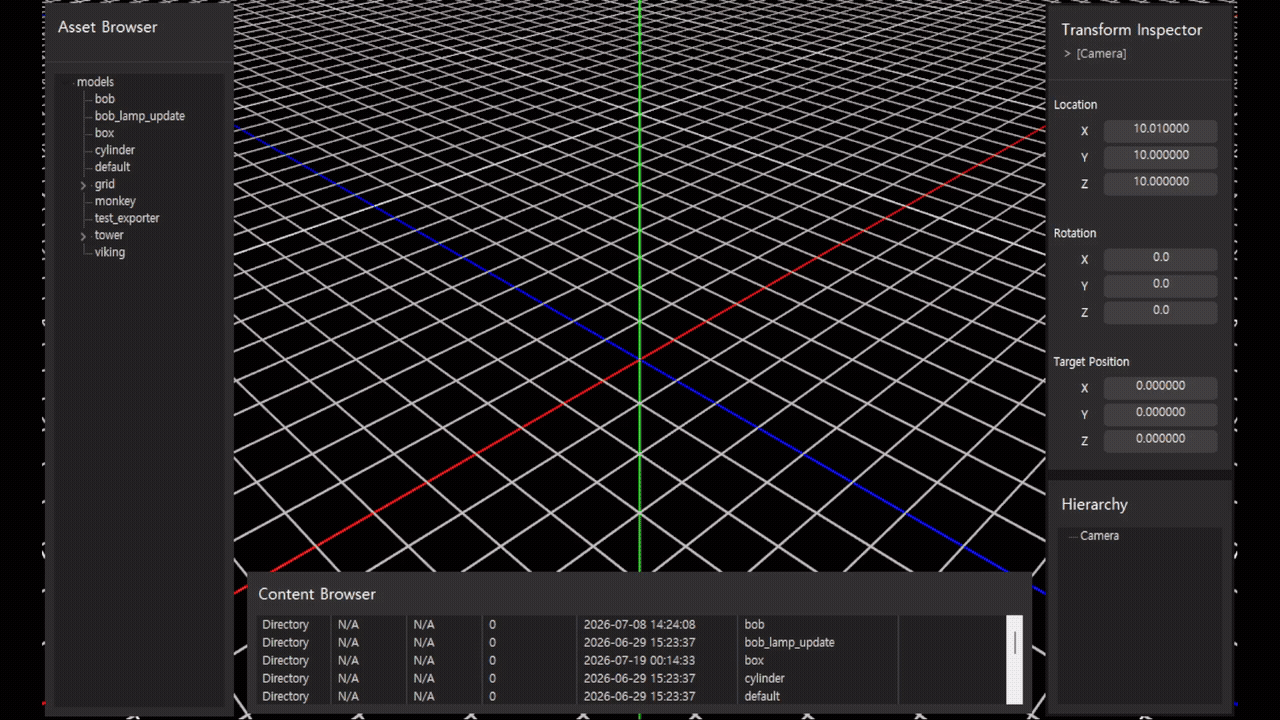Click the Location Z value field

coord(1160,183)
